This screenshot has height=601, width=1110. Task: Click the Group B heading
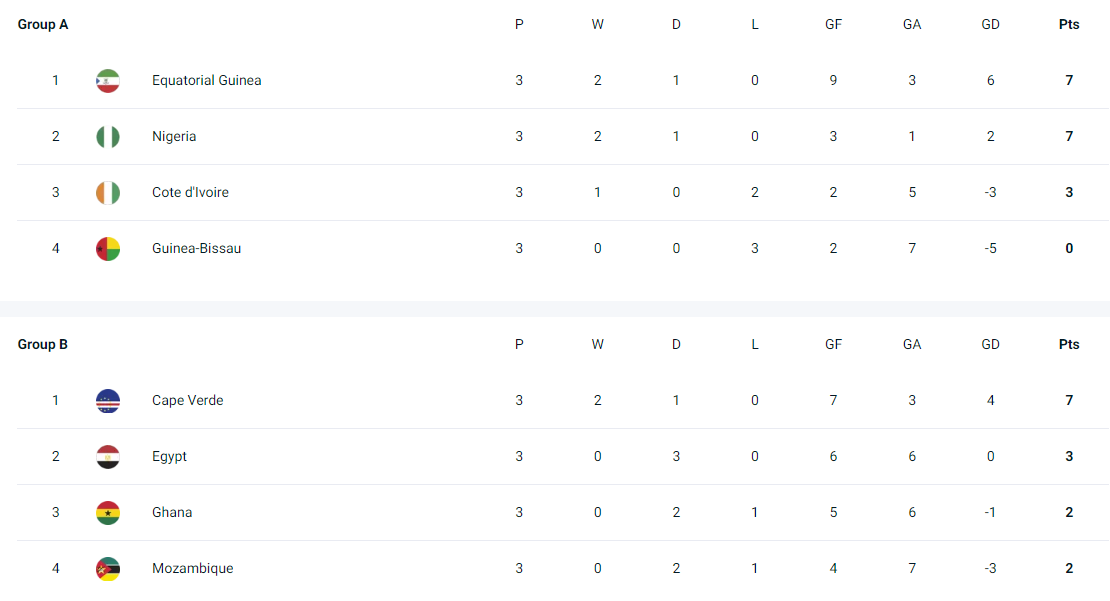[43, 344]
